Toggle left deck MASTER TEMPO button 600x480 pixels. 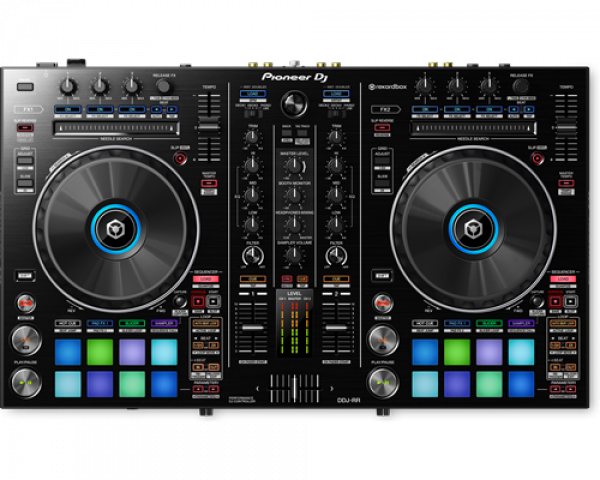tap(209, 183)
